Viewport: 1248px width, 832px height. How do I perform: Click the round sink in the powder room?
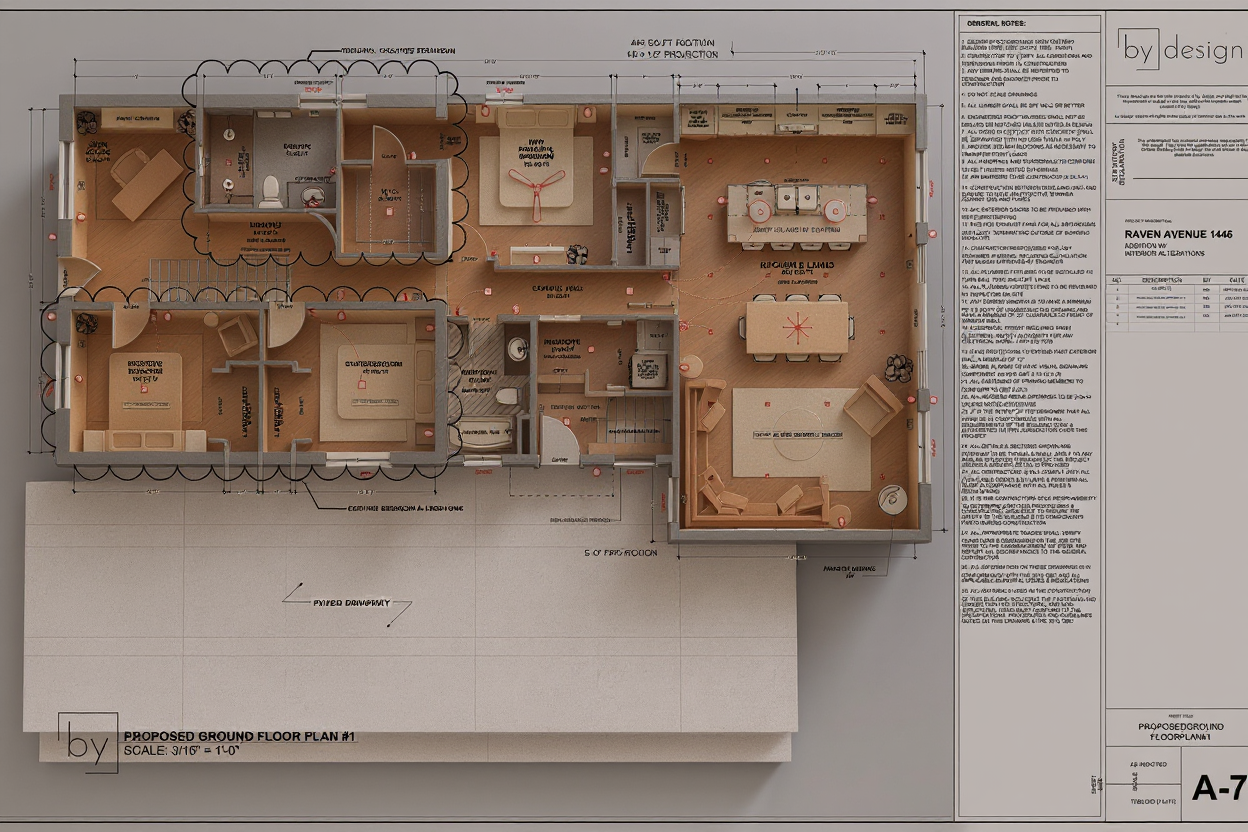click(517, 348)
